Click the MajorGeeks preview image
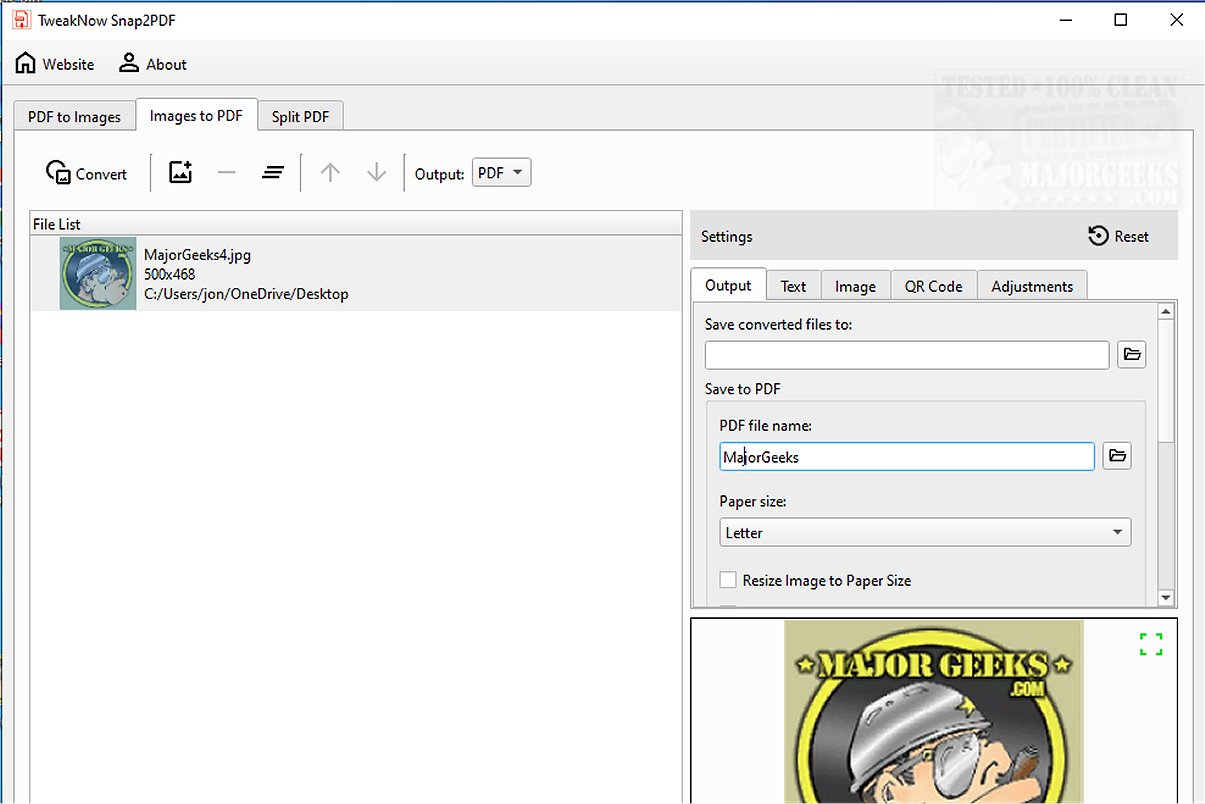The height and width of the screenshot is (804, 1205). click(x=933, y=712)
